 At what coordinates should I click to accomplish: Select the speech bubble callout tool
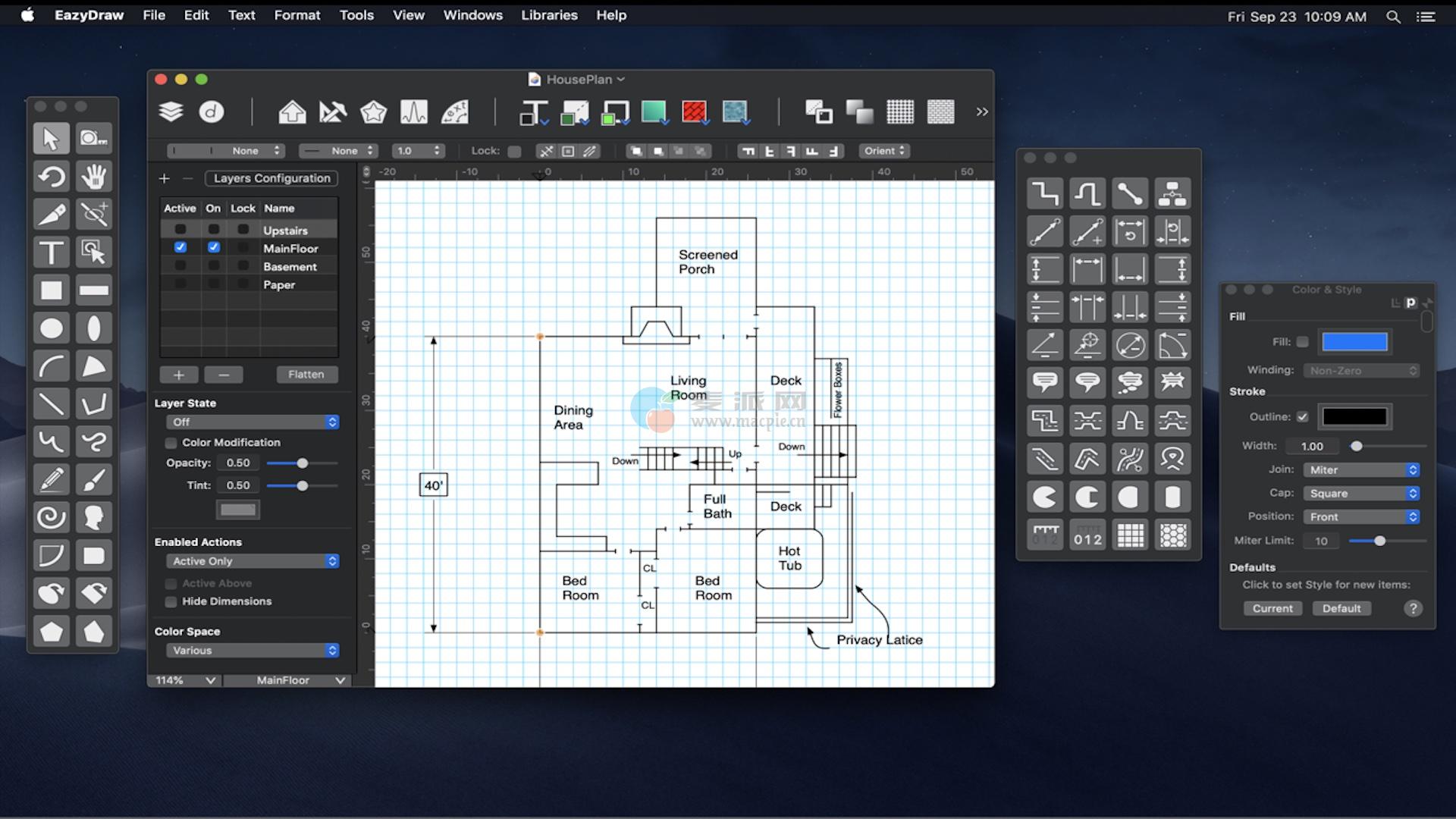tap(1045, 382)
